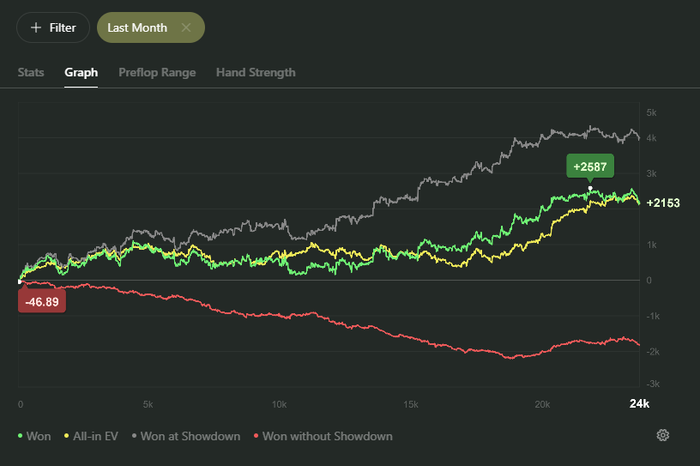The image size is (700, 466).
Task: Click the +2587 peak value tooltip
Action: click(590, 166)
